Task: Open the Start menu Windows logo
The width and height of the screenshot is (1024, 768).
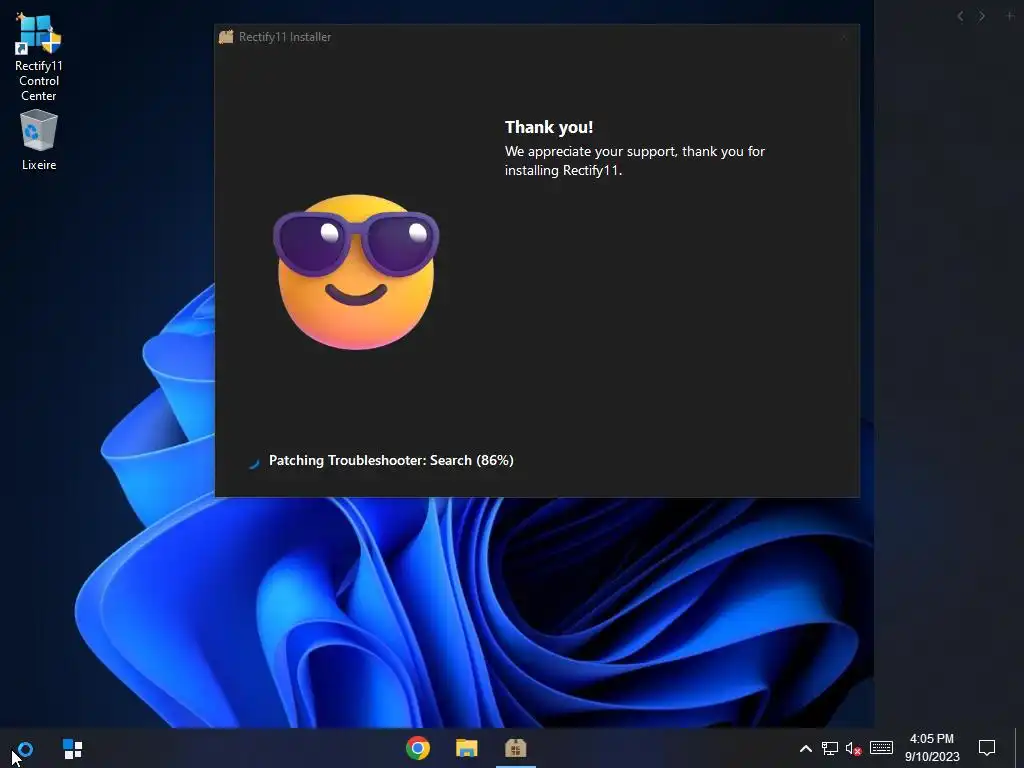Action: click(72, 748)
